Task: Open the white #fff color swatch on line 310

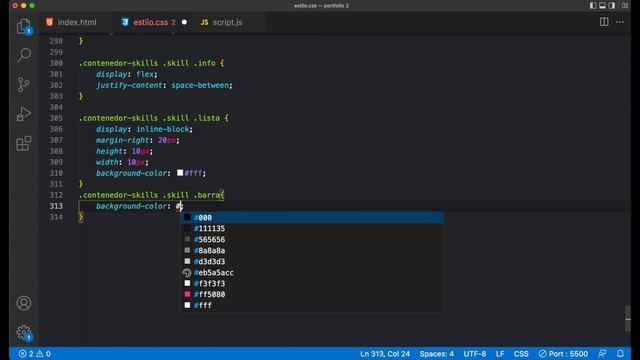Action: pos(180,173)
